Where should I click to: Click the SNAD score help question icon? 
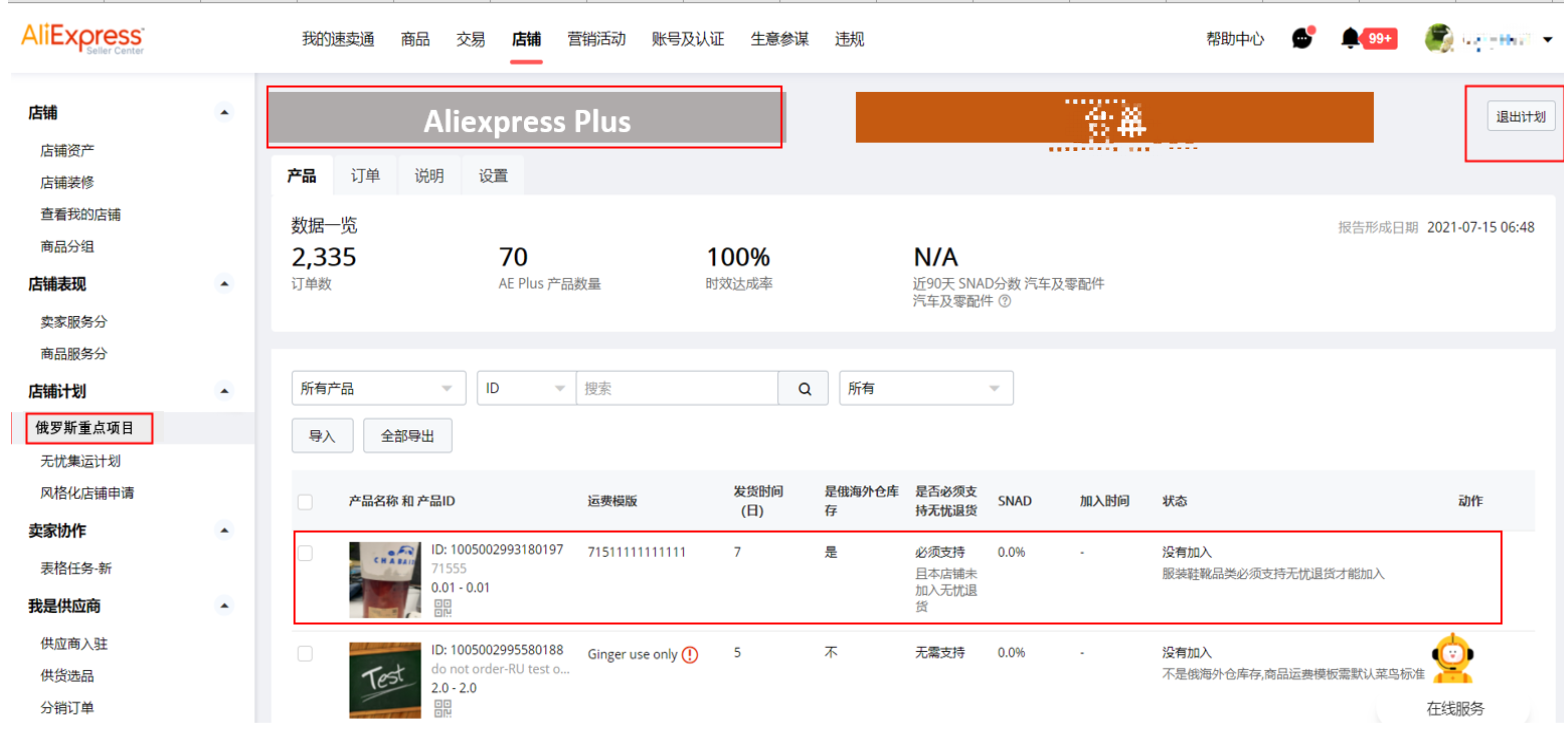coord(1004,301)
